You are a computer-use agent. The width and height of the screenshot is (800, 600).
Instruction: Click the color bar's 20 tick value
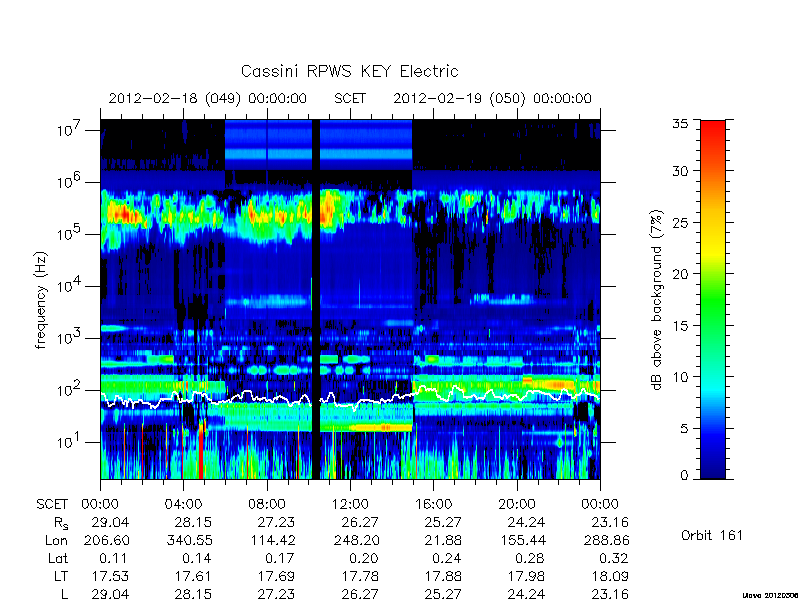(680, 274)
